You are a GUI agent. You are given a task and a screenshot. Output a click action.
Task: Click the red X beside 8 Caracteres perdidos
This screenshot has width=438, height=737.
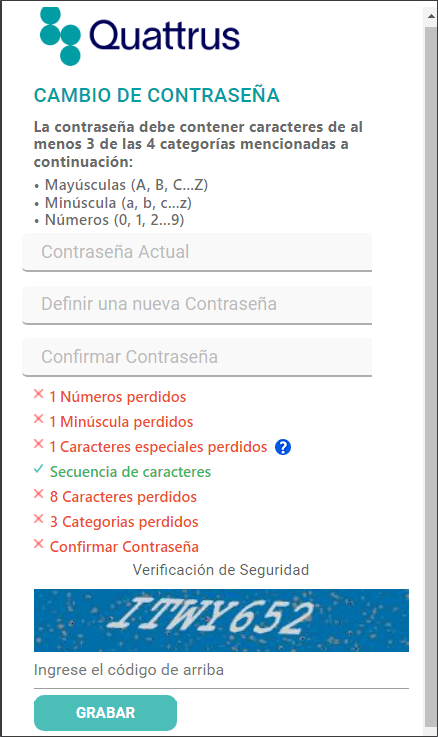pos(39,494)
